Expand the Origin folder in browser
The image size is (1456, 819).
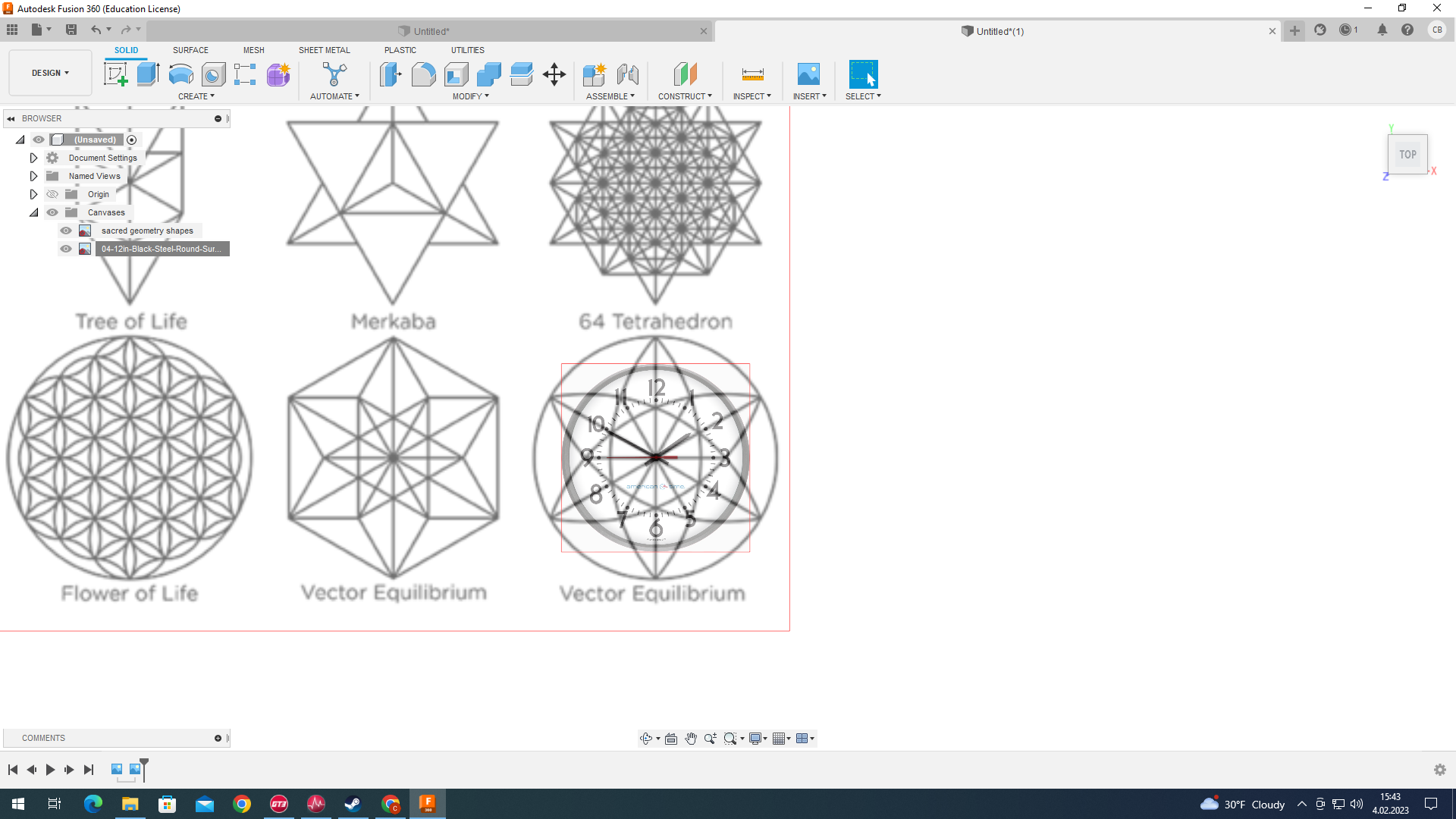[33, 194]
